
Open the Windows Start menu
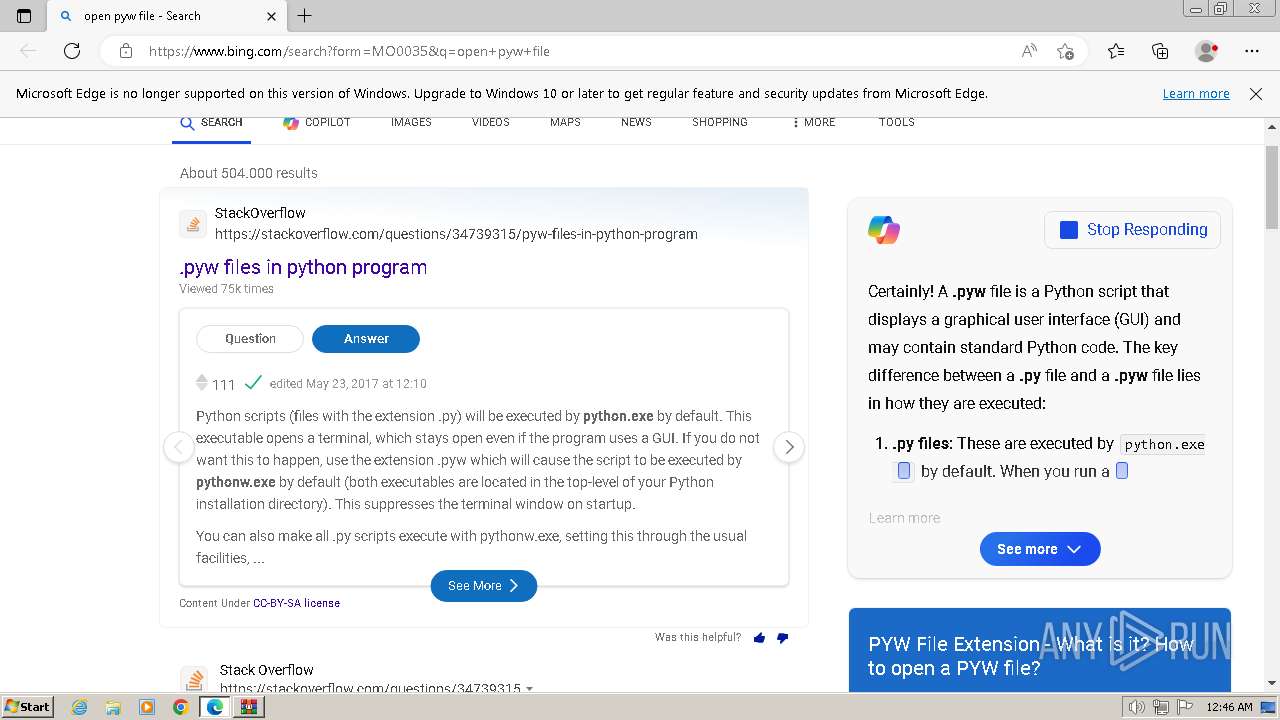[x=28, y=707]
